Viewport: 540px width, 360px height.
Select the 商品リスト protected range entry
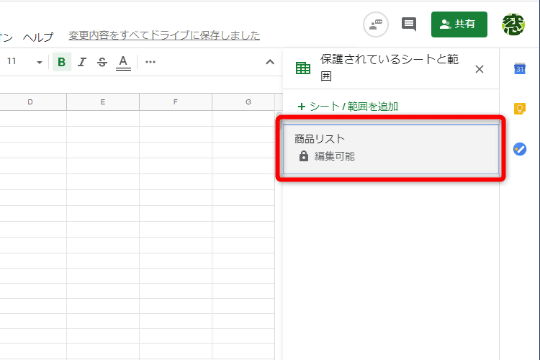point(391,148)
